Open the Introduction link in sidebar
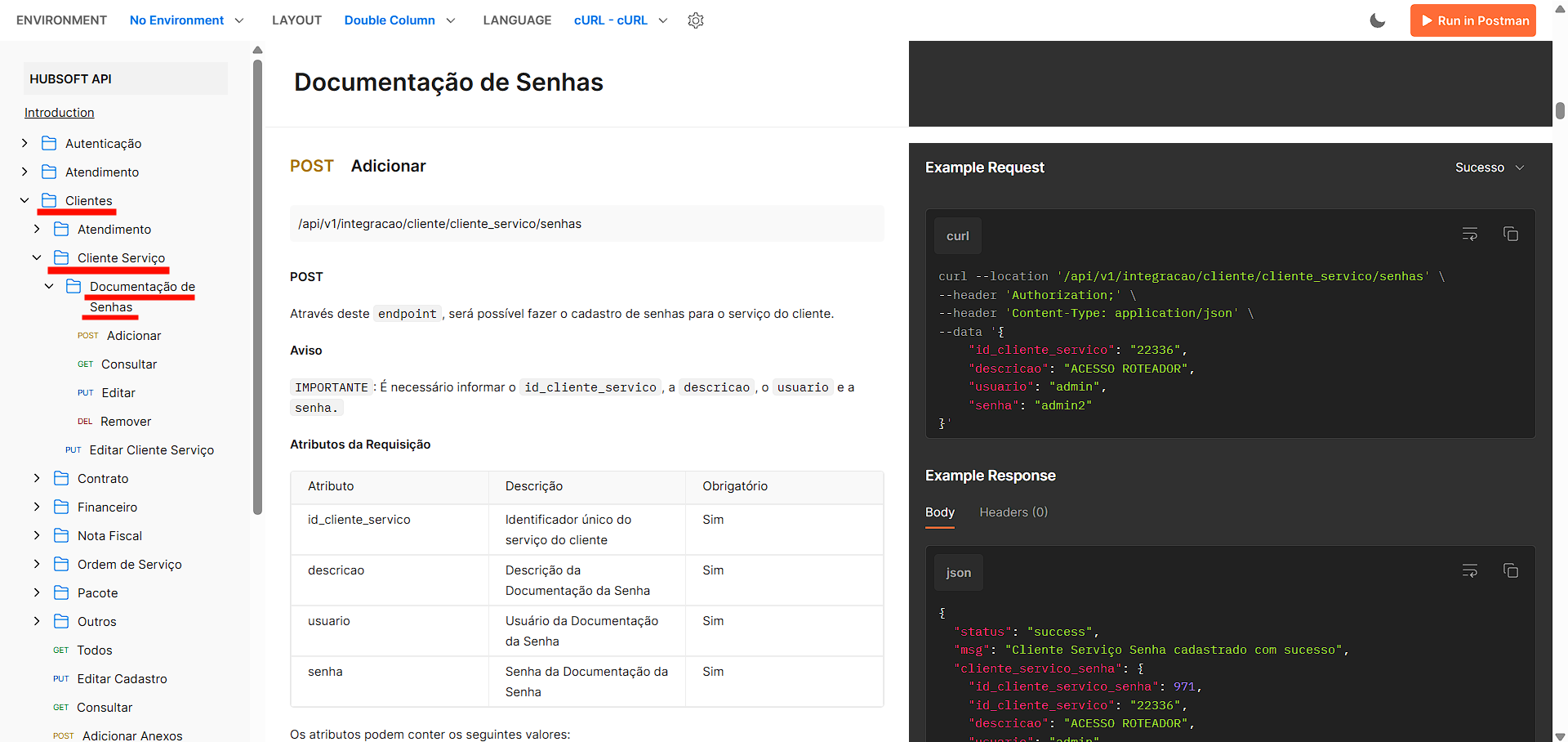Viewport: 1568px width, 742px height. [x=59, y=113]
